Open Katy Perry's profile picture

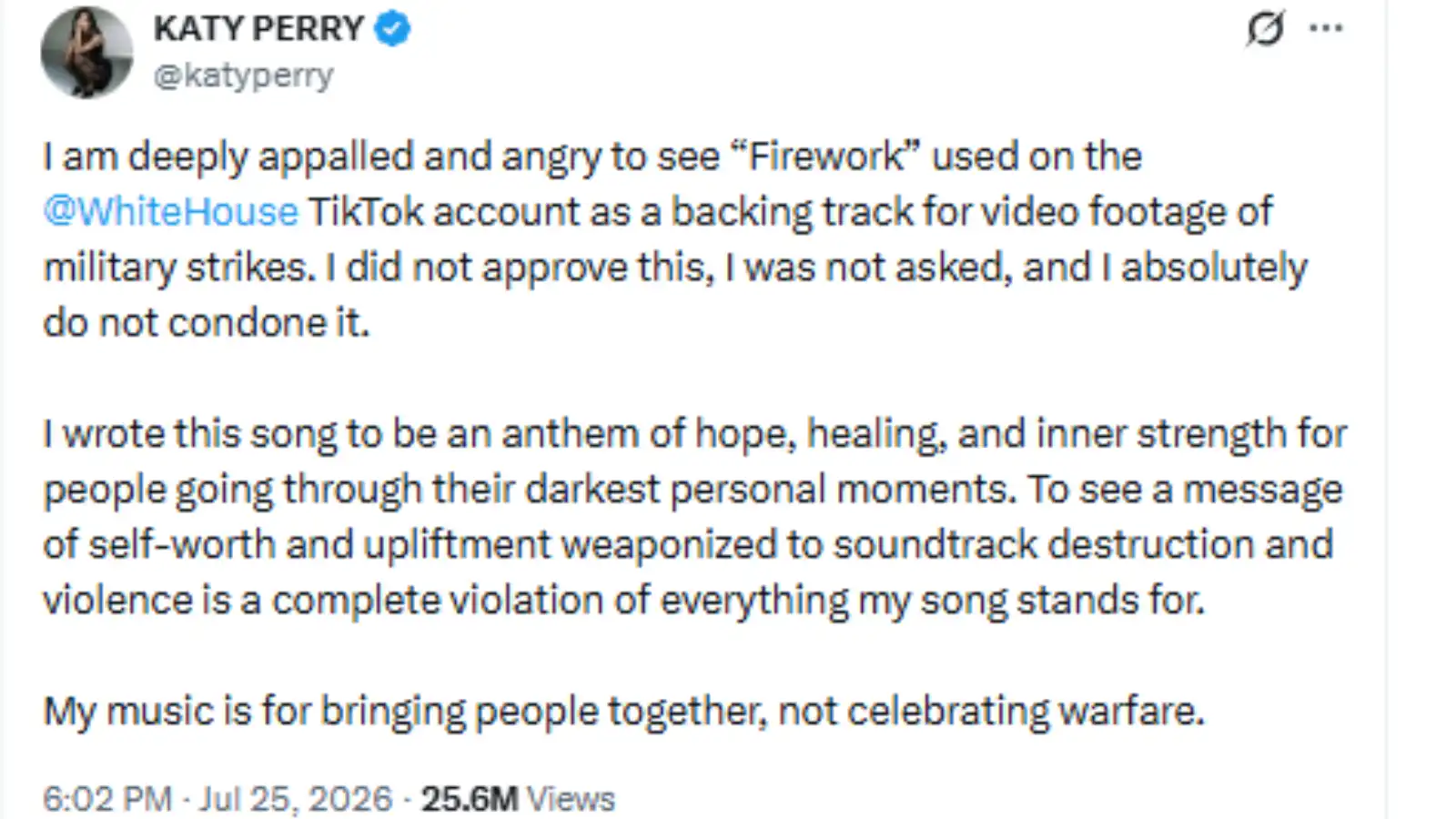click(x=86, y=52)
